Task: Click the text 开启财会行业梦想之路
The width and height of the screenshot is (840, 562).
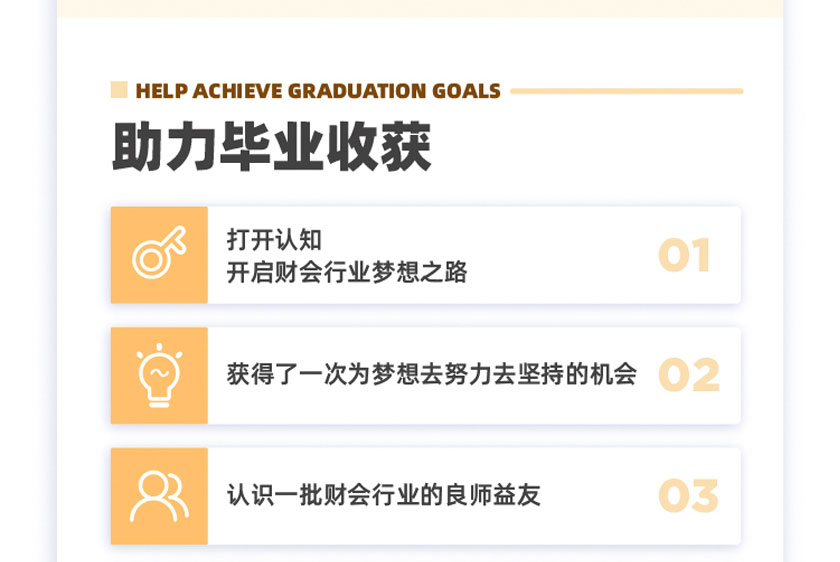Action: [347, 272]
